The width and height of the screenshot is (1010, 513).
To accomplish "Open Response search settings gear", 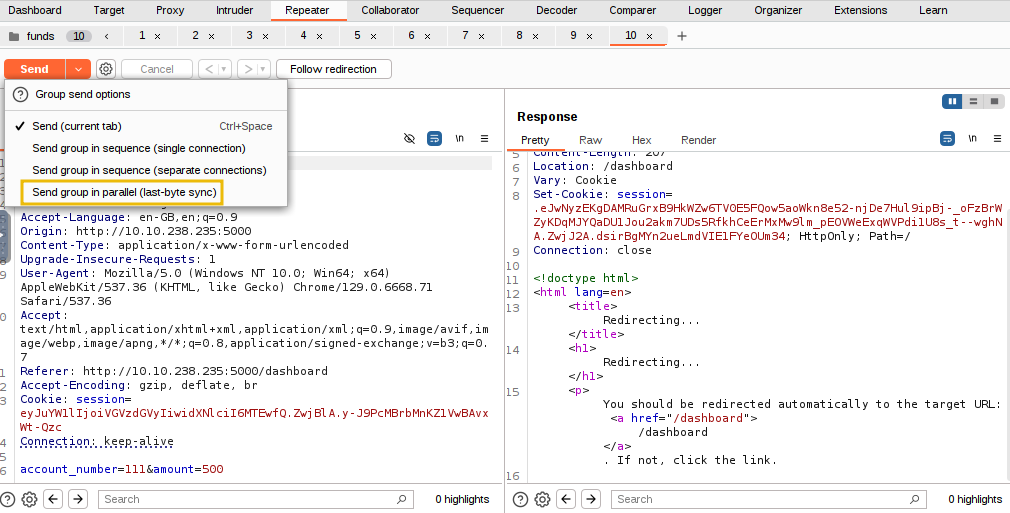I will 542,499.
